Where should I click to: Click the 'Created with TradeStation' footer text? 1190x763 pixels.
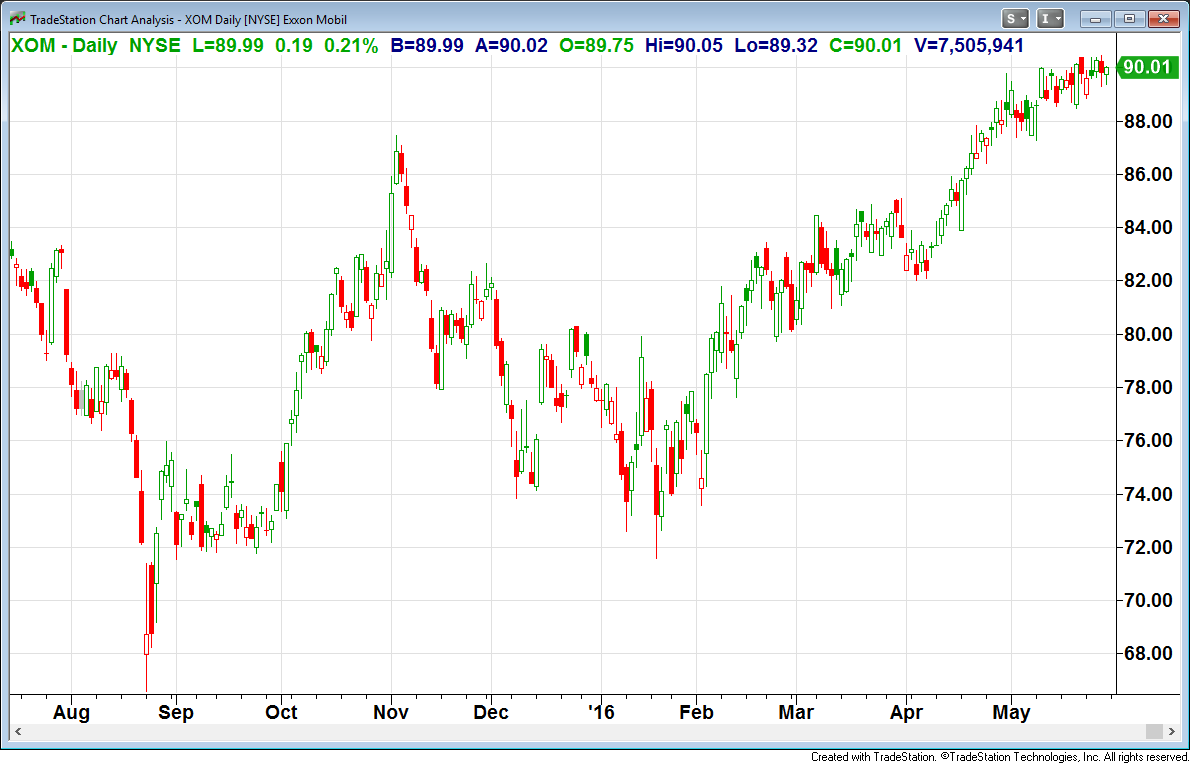click(873, 756)
